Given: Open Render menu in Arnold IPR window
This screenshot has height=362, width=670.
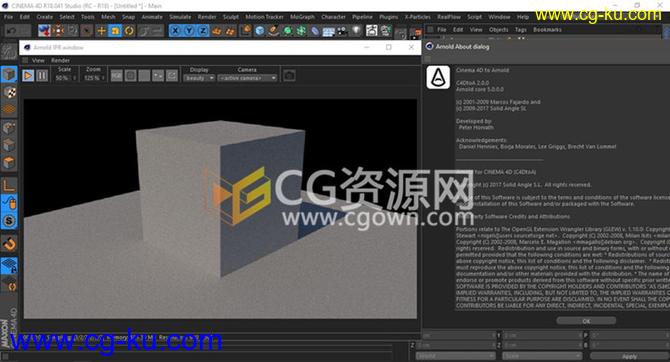Looking at the screenshot, I should (x=61, y=60).
